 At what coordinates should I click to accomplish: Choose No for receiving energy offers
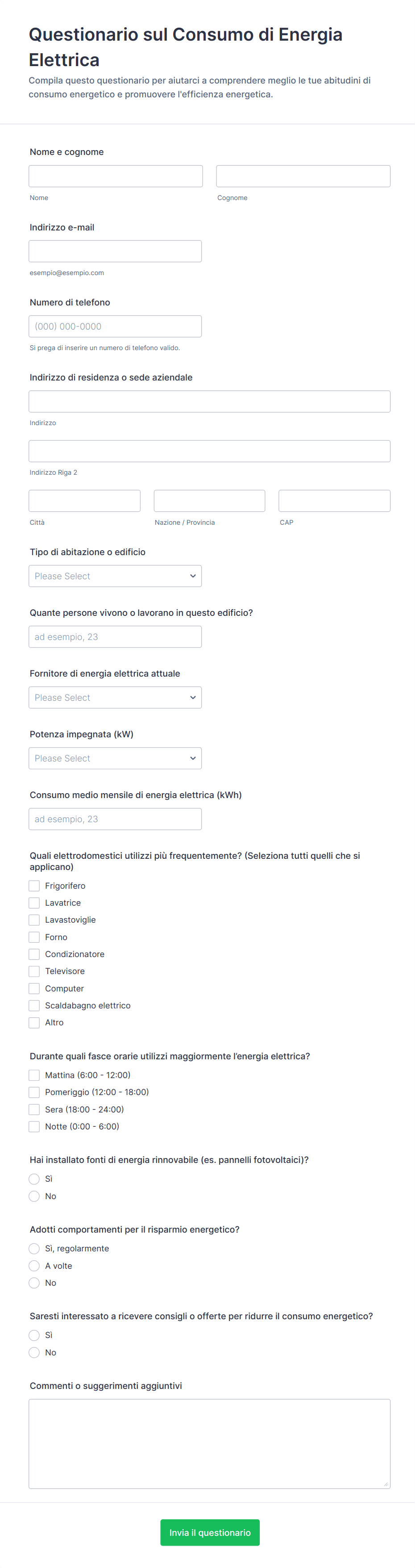tap(35, 1353)
